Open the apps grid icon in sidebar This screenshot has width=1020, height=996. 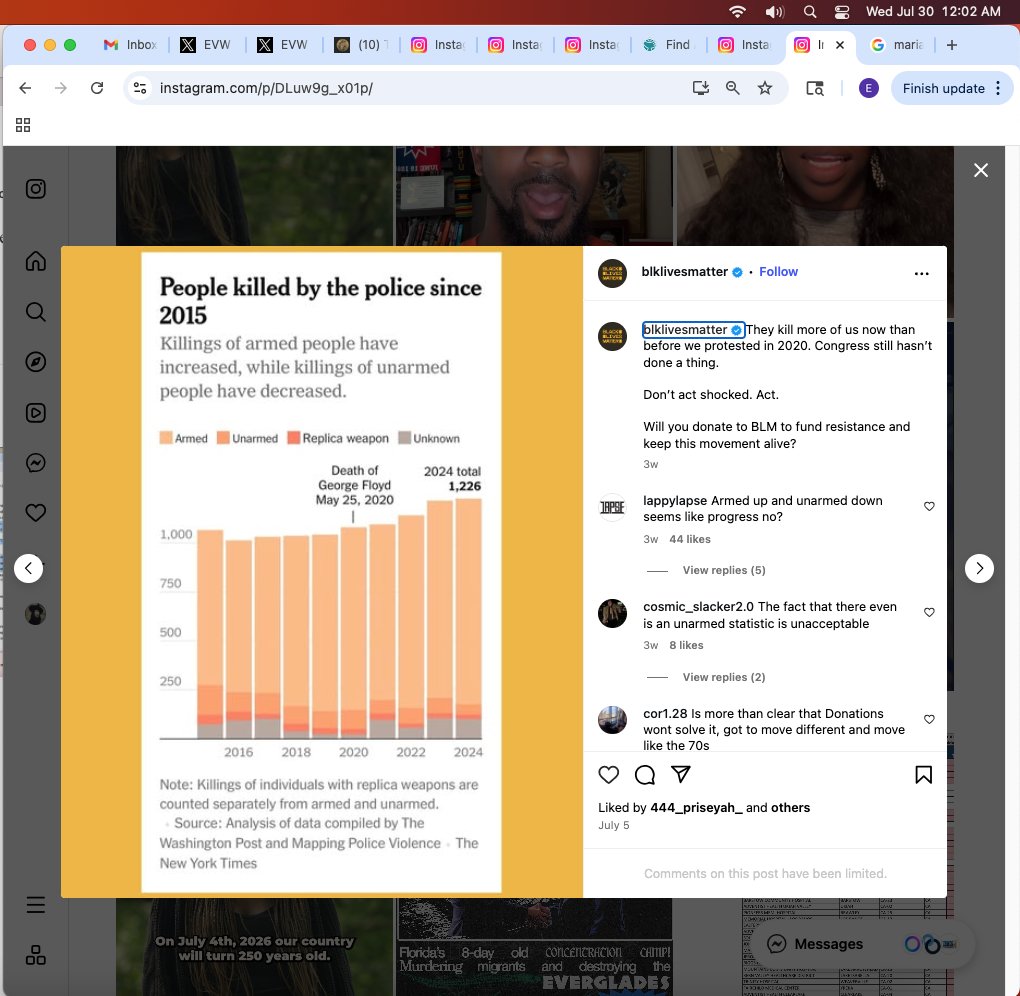click(36, 955)
